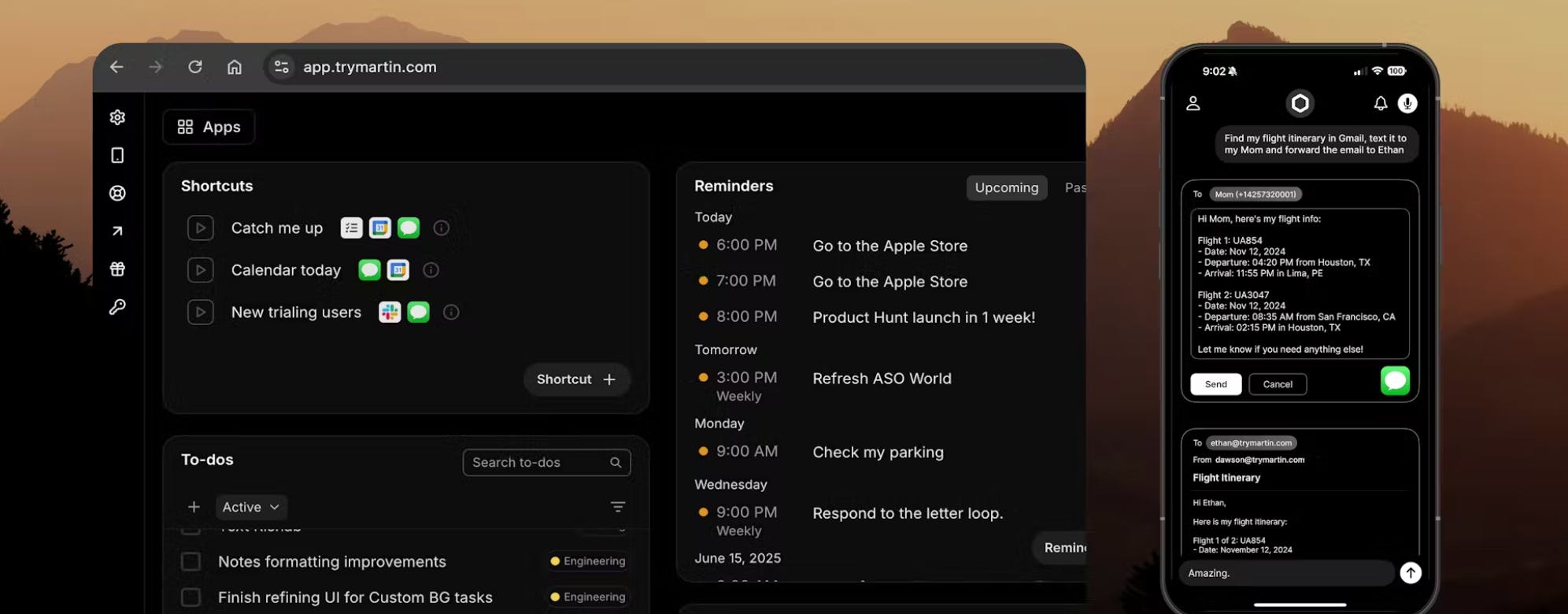Click the Search to-dos field
Screen dimensions: 1568x614
[x=546, y=462]
